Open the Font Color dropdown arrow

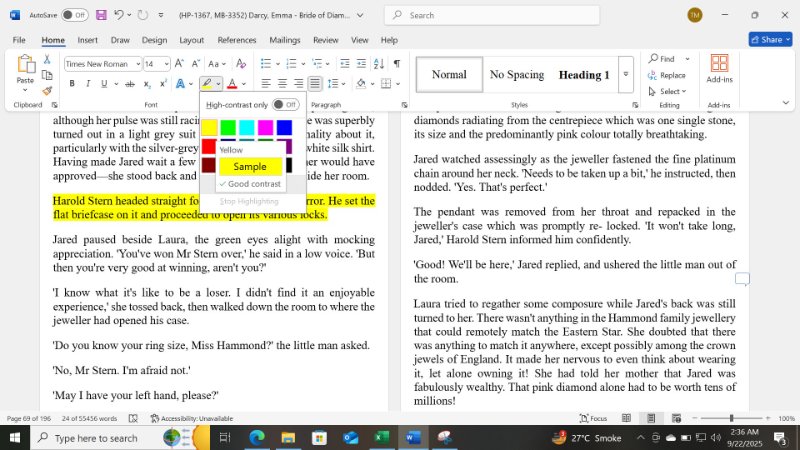click(245, 84)
